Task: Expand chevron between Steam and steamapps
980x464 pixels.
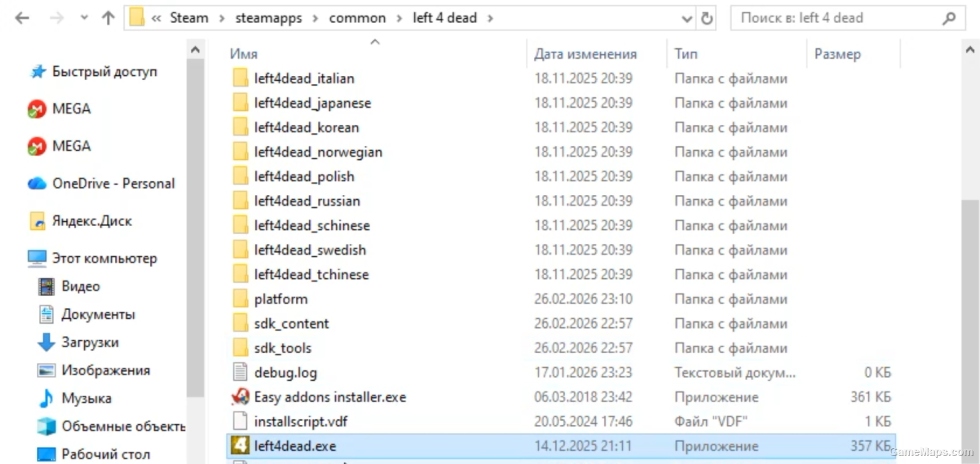Action: (222, 18)
